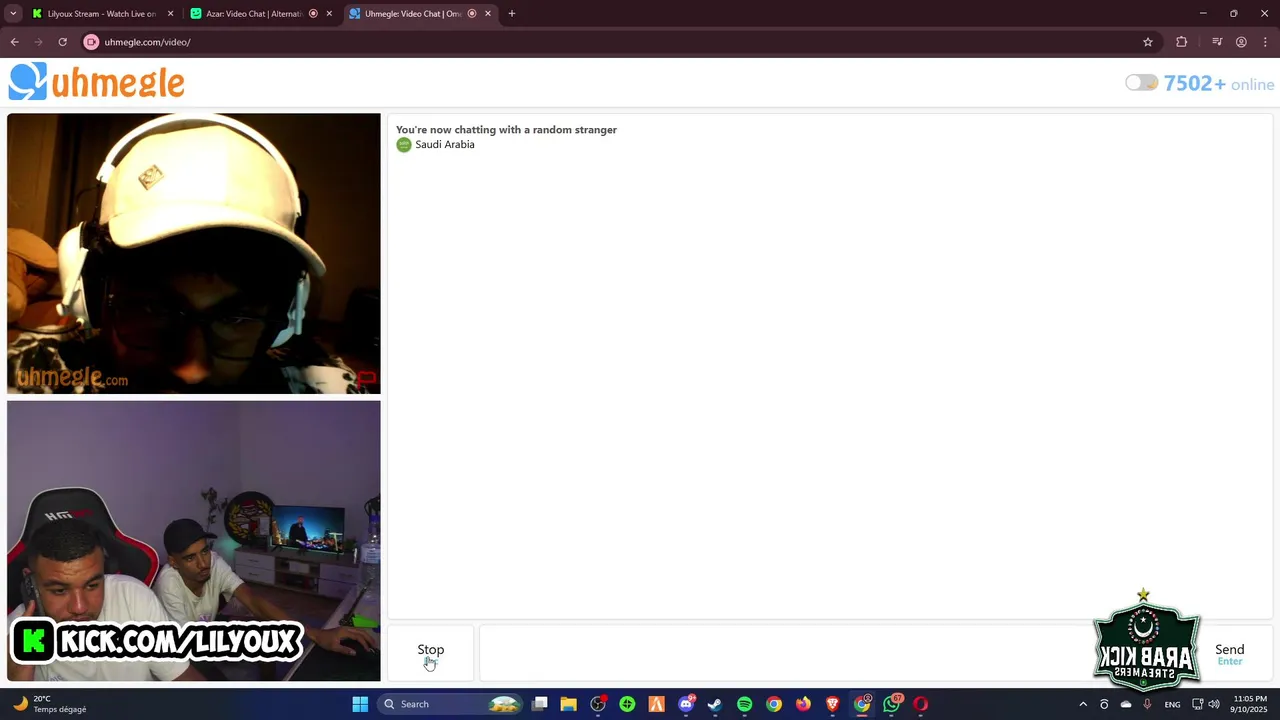Click the red flag icon on stranger video
The width and height of the screenshot is (1280, 720).
(x=366, y=379)
